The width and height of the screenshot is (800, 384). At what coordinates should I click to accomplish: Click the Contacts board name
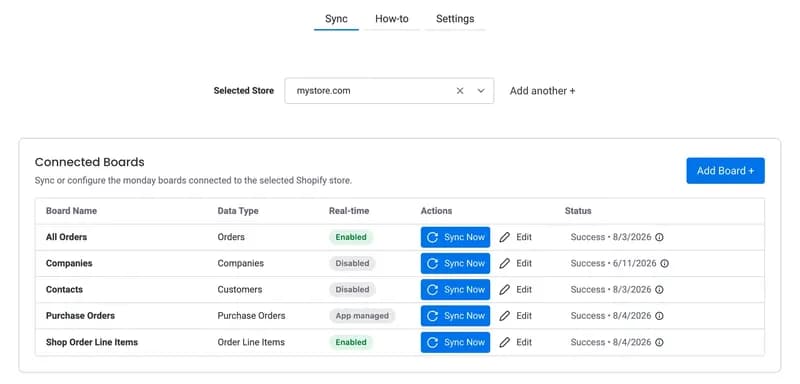coord(64,289)
